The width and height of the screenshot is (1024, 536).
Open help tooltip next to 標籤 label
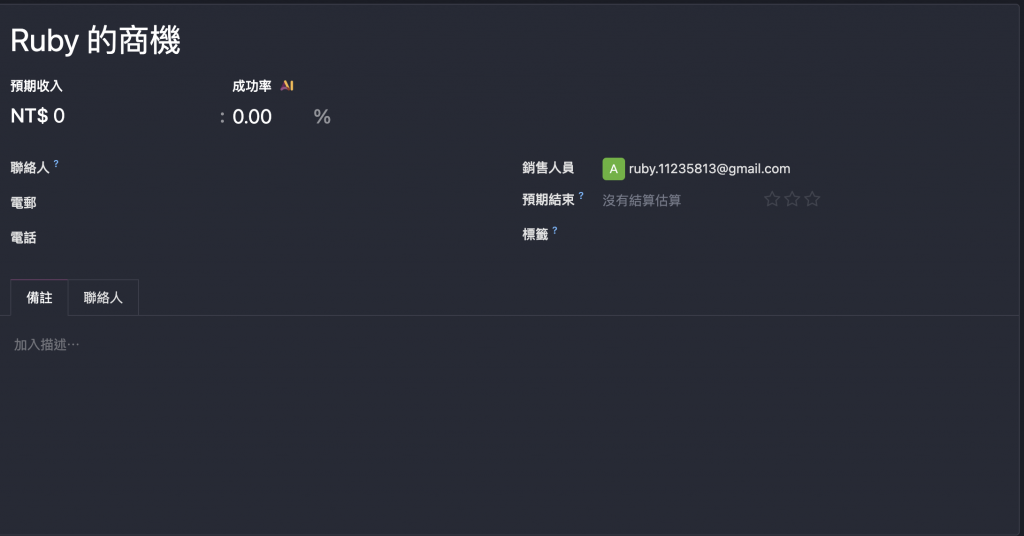pos(555,230)
